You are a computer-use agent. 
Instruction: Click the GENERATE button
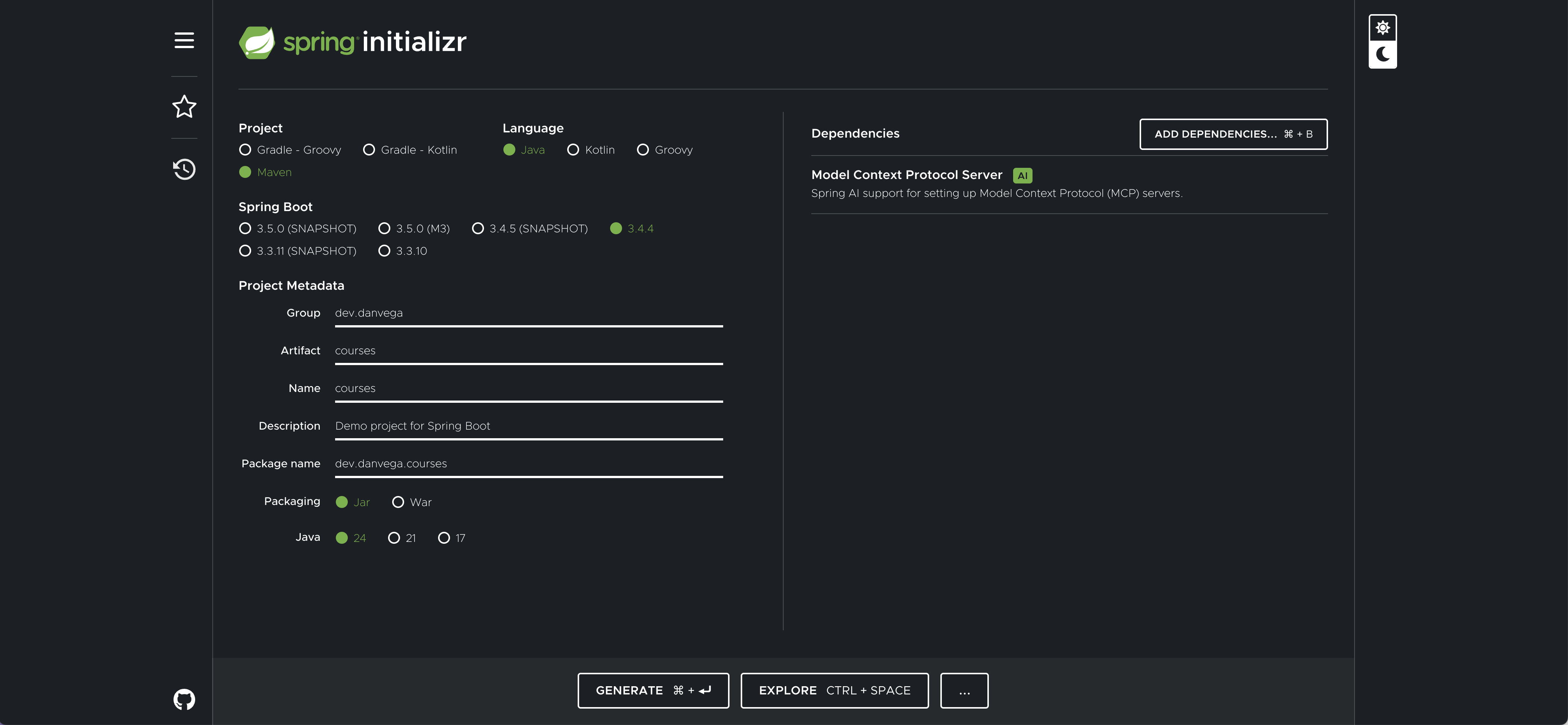click(x=653, y=690)
